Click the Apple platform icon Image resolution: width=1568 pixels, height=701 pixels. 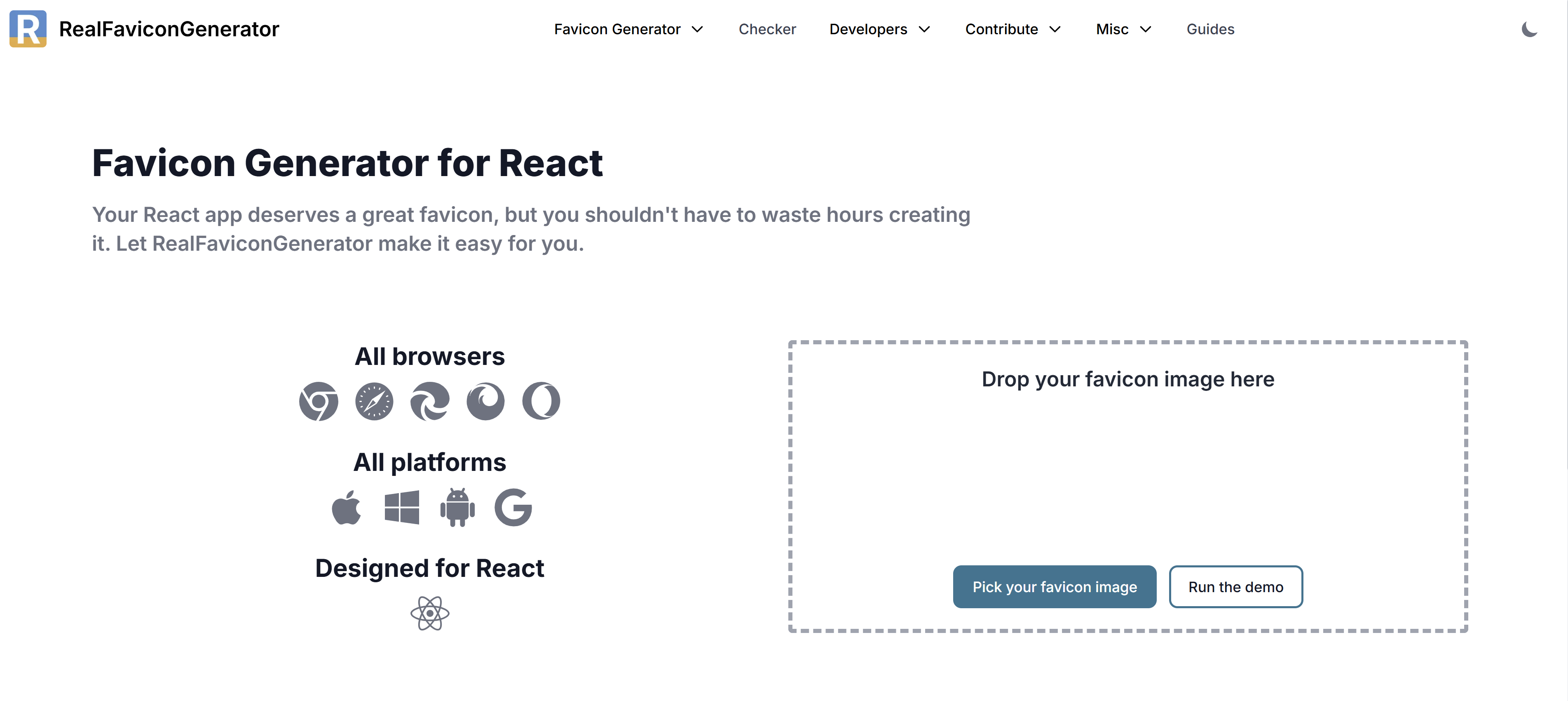(x=346, y=507)
